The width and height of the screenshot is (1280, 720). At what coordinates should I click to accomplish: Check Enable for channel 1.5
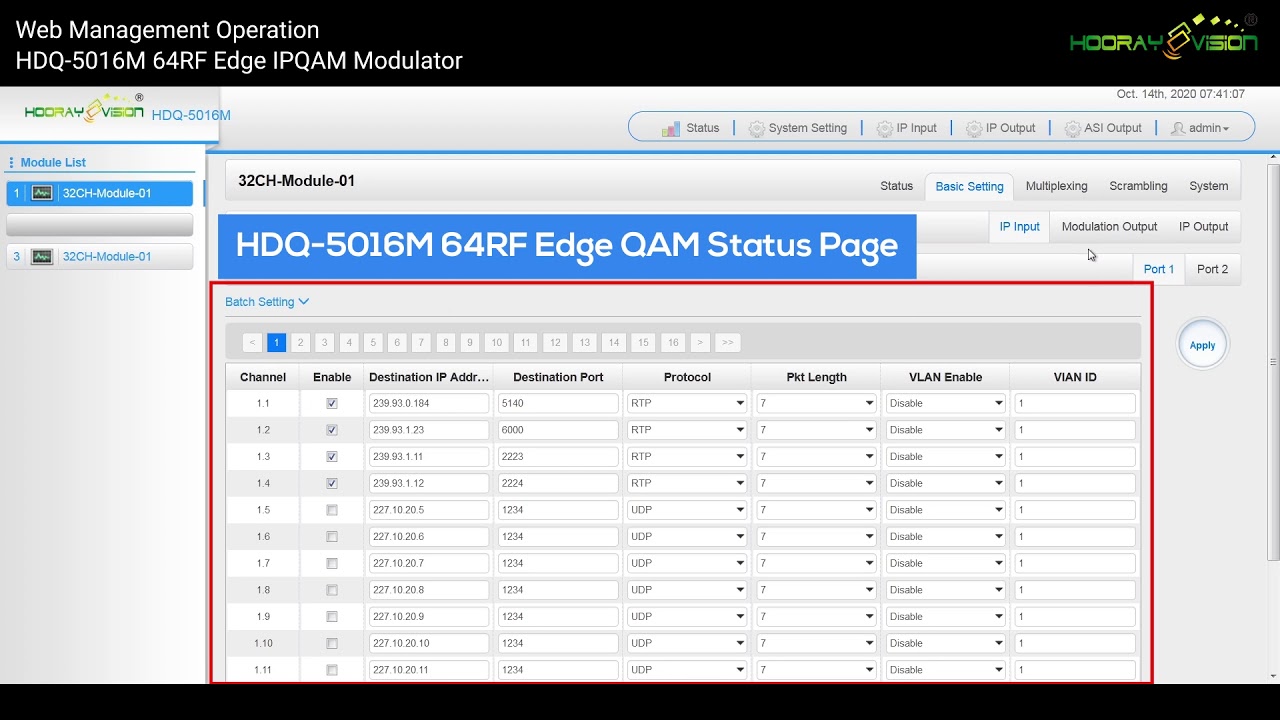point(332,510)
